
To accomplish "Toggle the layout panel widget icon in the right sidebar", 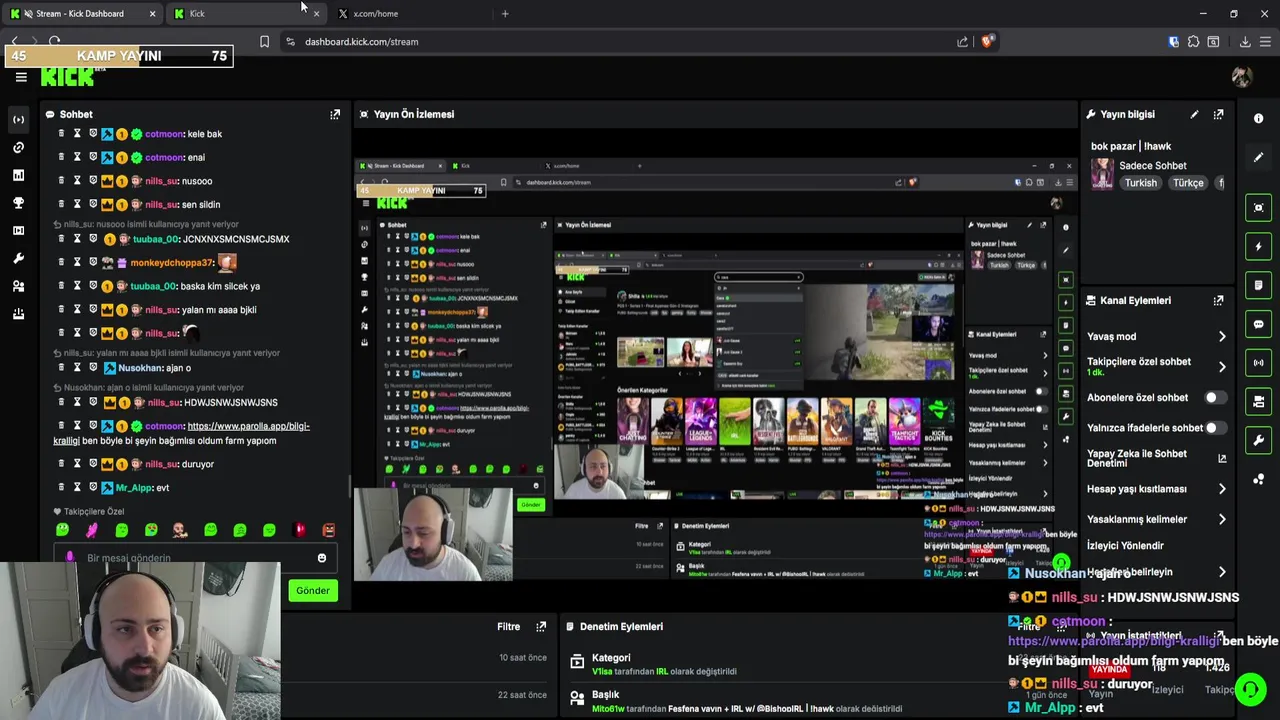I will coord(1258,402).
